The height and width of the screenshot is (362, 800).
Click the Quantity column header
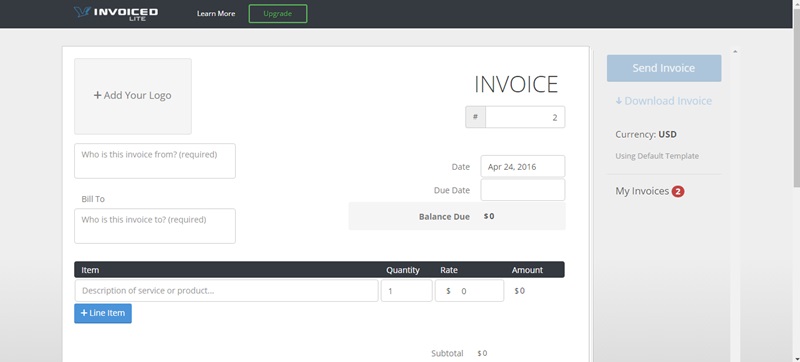(x=403, y=270)
